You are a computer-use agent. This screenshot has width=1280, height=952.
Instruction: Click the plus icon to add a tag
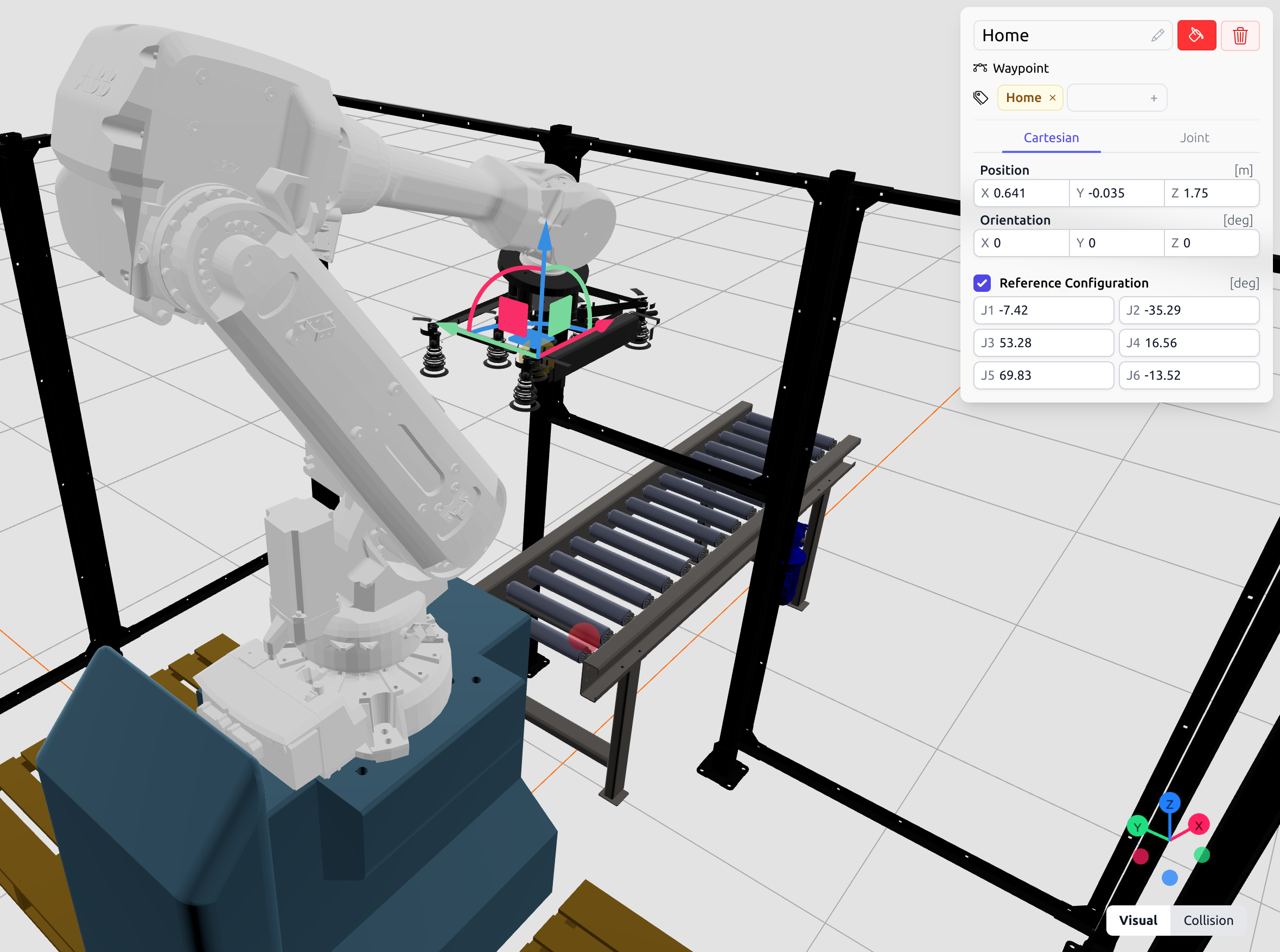pos(1153,99)
